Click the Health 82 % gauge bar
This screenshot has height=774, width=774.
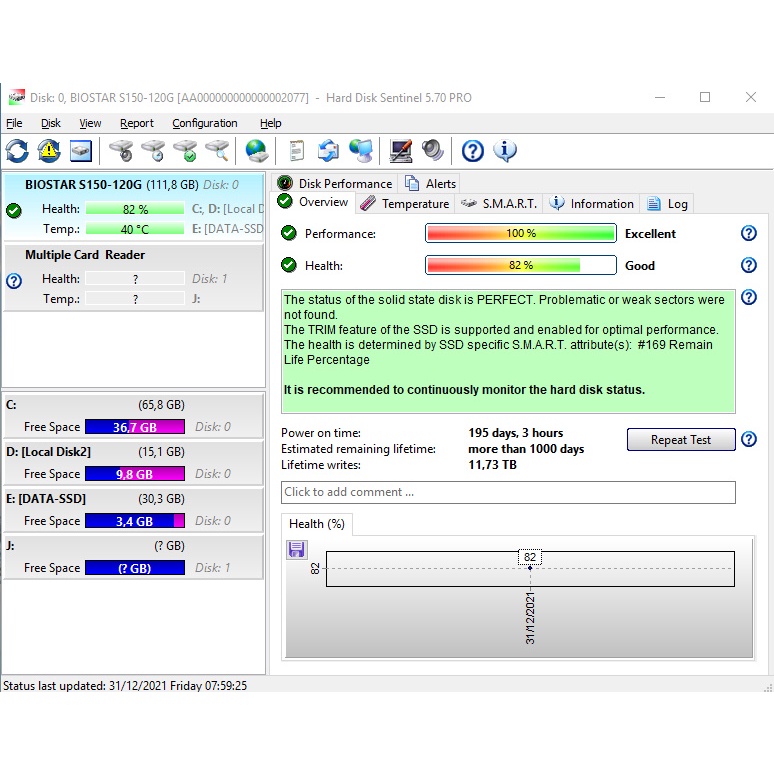point(521,265)
